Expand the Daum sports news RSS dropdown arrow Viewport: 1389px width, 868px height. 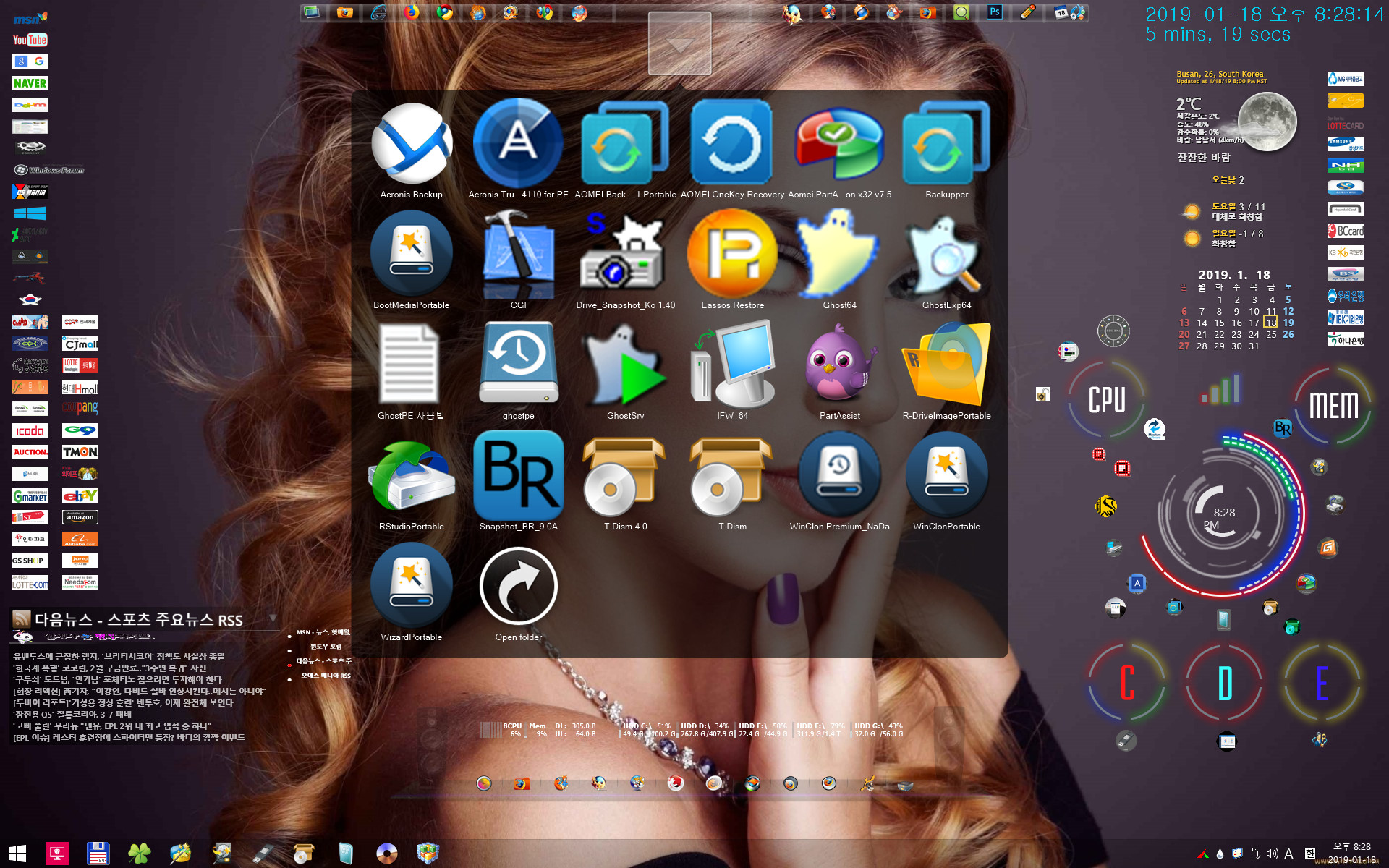click(x=273, y=618)
